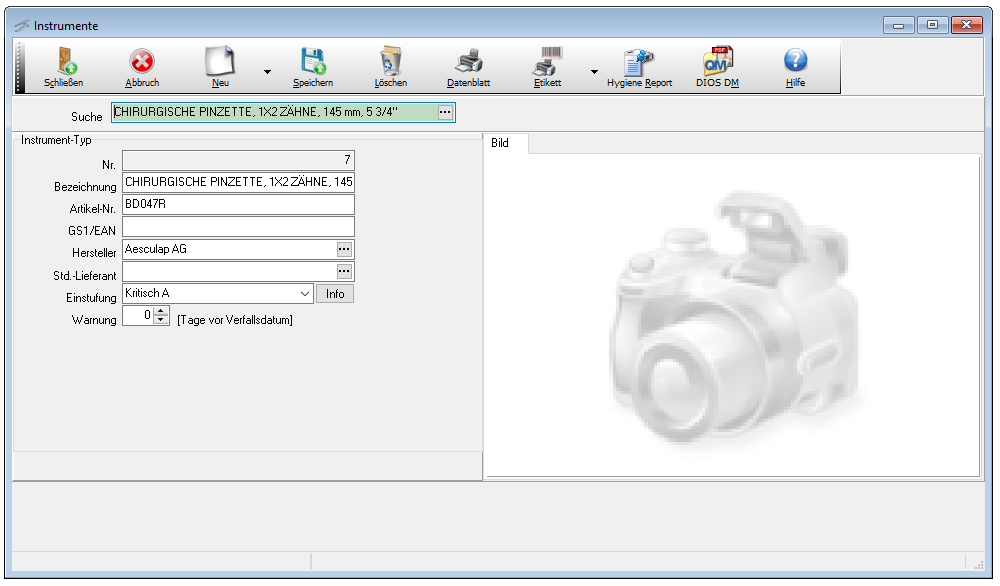Print a label with Etikett
The image size is (1000, 586).
[547, 67]
